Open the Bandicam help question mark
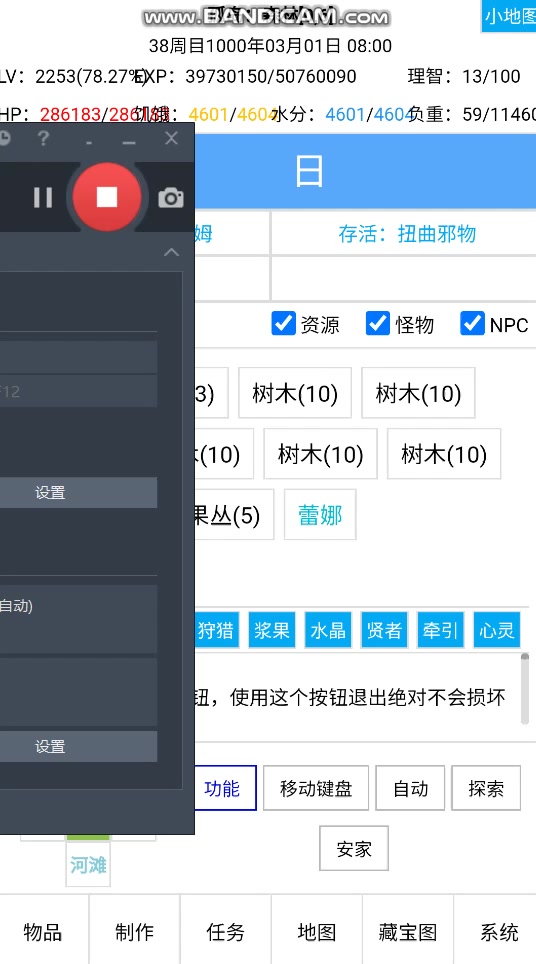Image resolution: width=536 pixels, height=964 pixels. click(43, 139)
